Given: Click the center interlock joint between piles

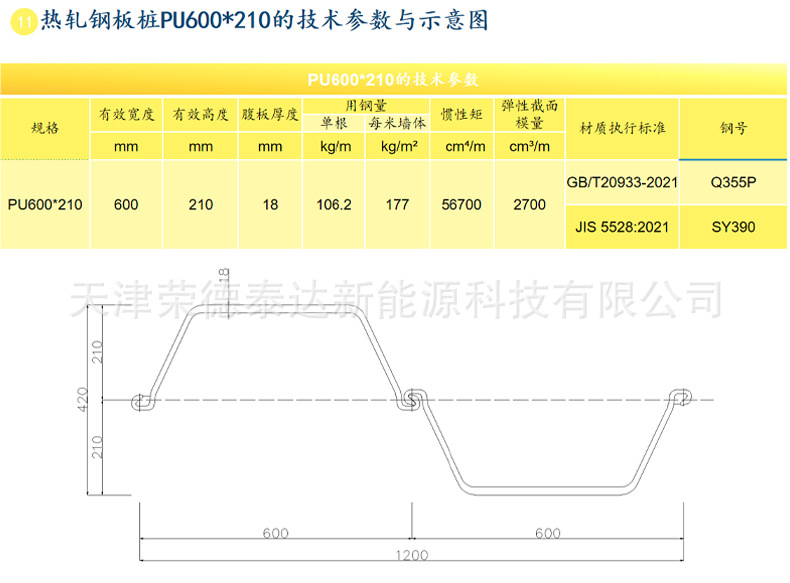Looking at the screenshot, I should point(412,400).
